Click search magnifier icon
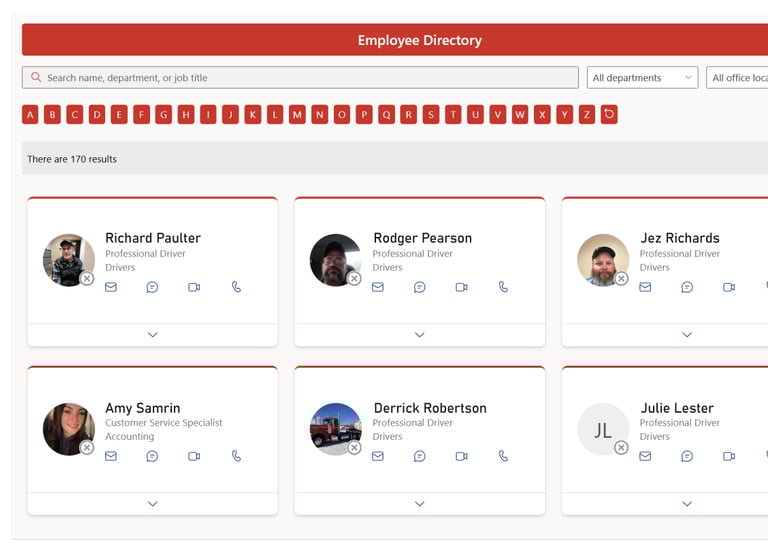The width and height of the screenshot is (768, 553). tap(36, 77)
